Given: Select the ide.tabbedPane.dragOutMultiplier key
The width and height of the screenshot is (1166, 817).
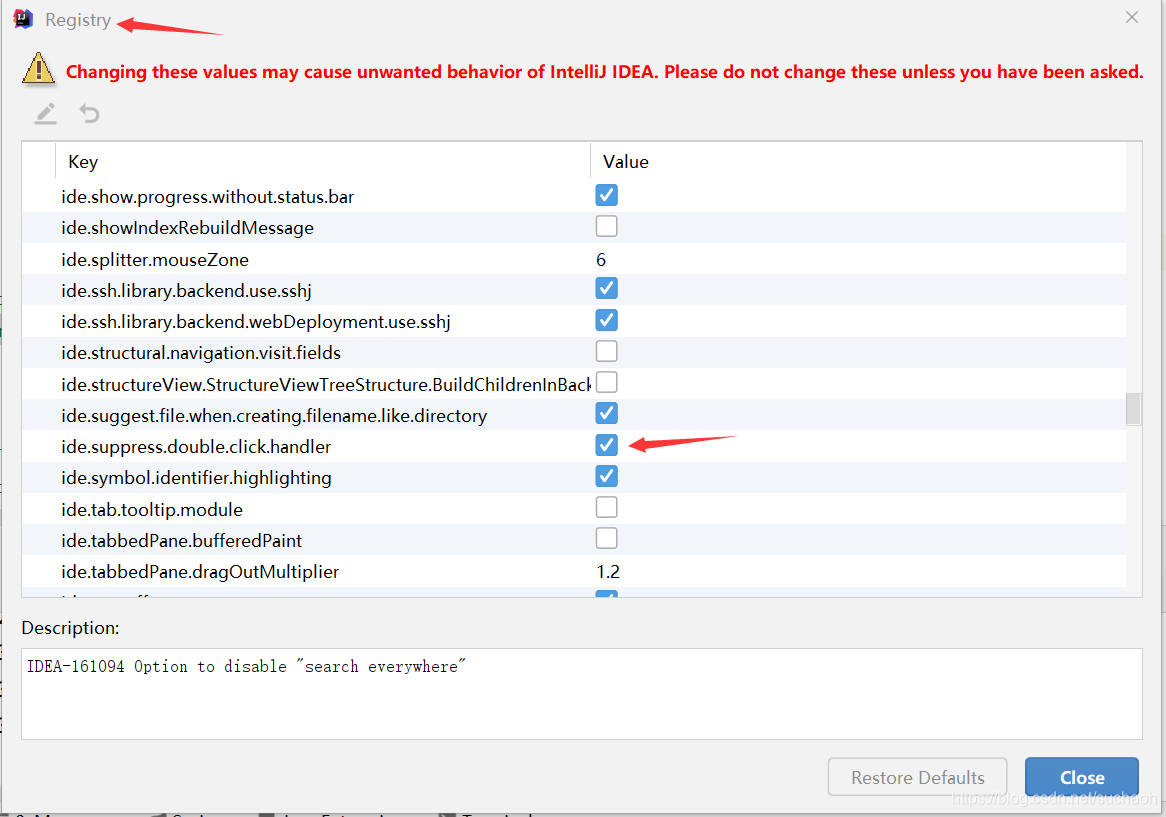Looking at the screenshot, I should [x=199, y=572].
